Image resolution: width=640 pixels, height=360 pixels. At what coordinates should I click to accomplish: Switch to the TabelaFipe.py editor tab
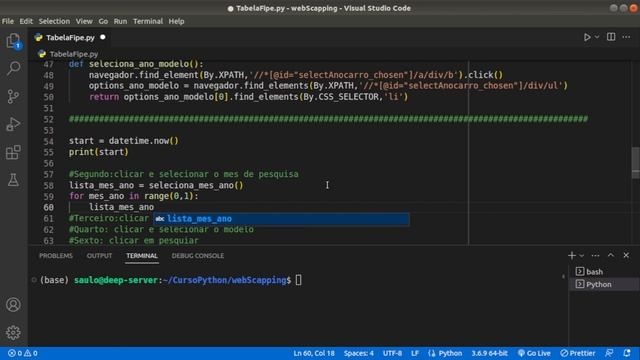70,38
